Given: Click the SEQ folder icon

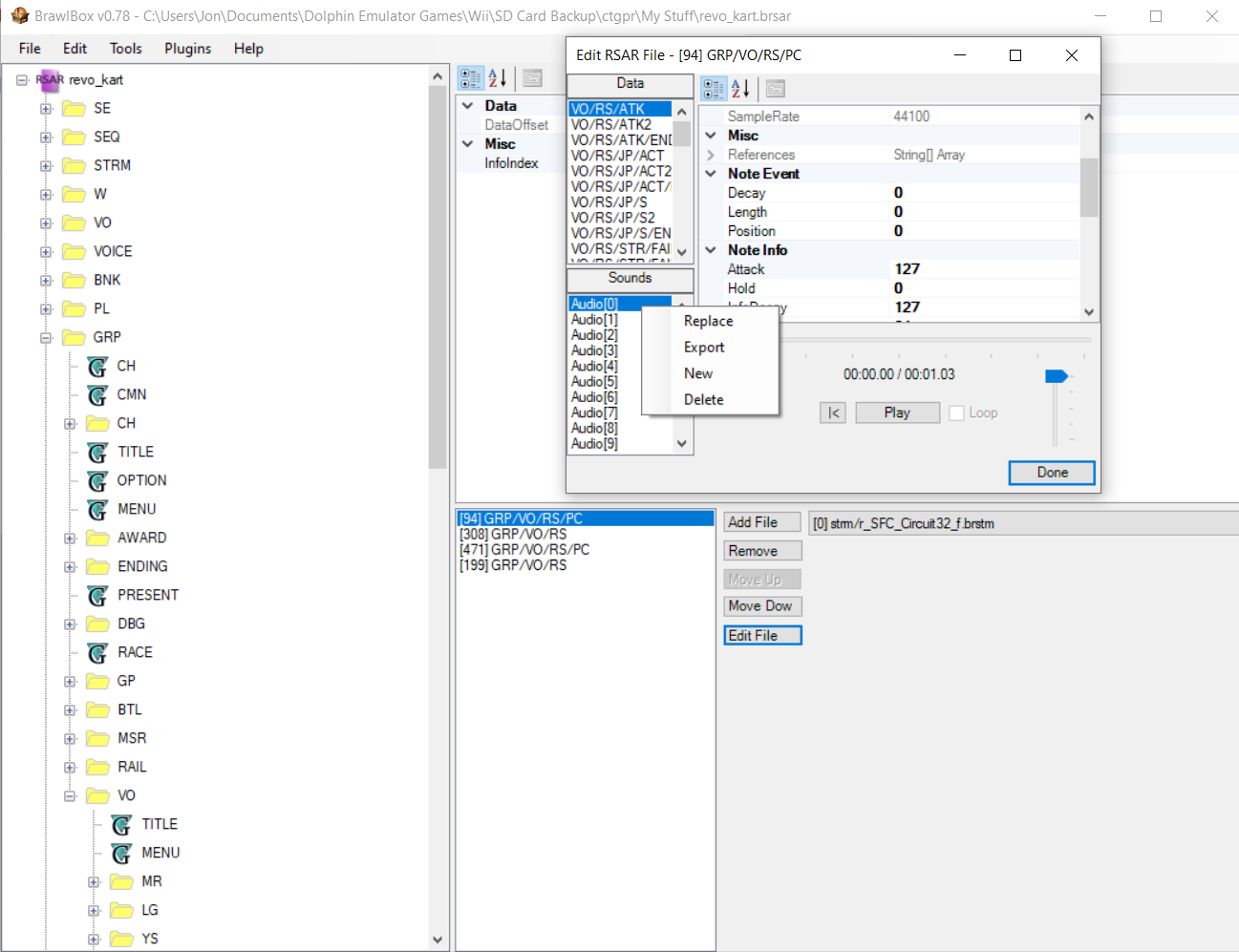Looking at the screenshot, I should coord(74,137).
